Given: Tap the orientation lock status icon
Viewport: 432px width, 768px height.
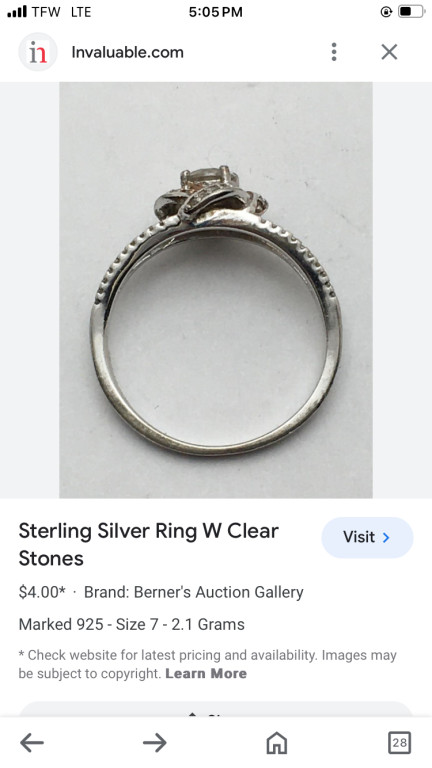Looking at the screenshot, I should click(x=386, y=11).
